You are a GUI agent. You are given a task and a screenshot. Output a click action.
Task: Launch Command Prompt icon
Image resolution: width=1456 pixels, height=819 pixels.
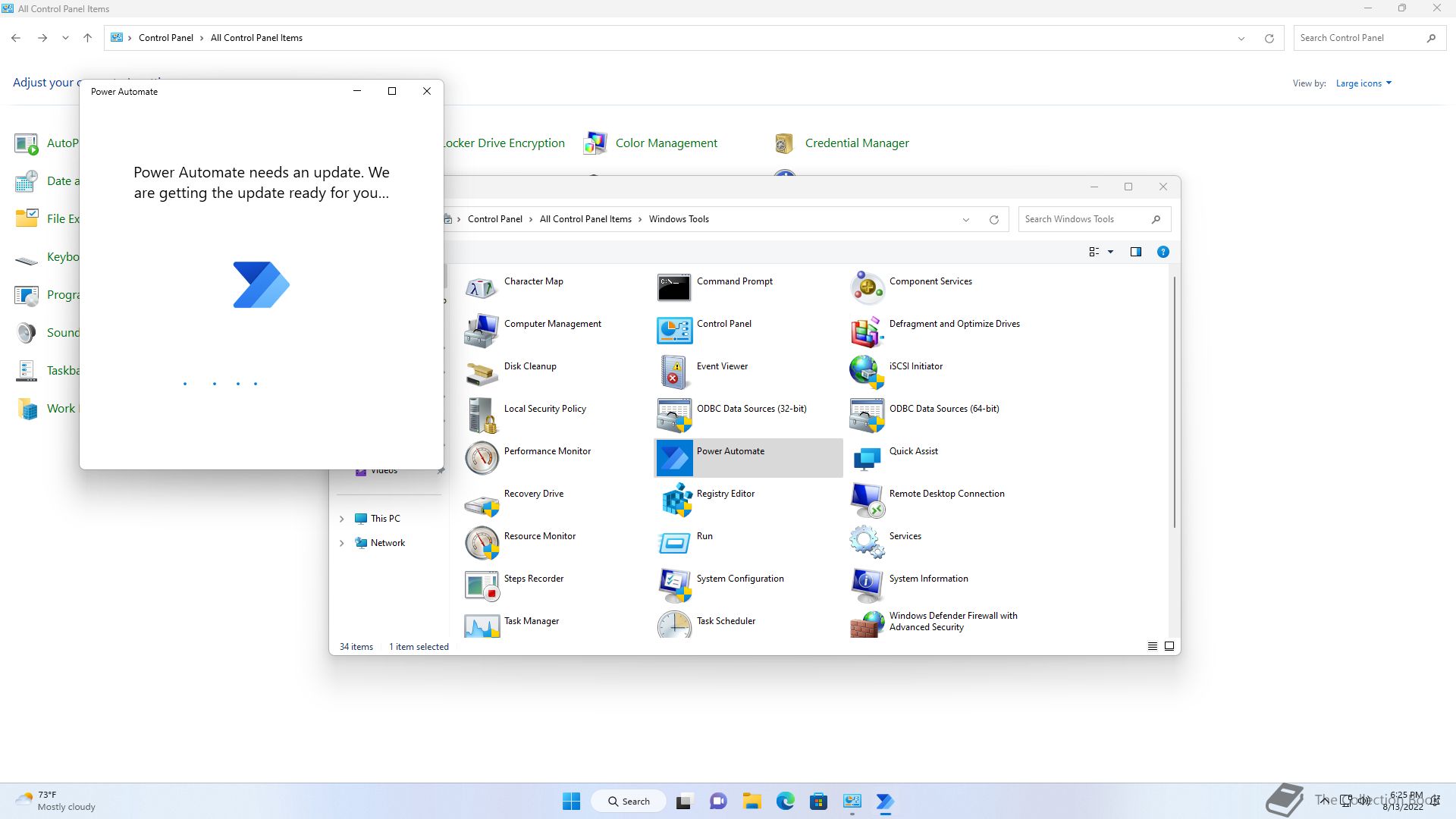point(674,287)
